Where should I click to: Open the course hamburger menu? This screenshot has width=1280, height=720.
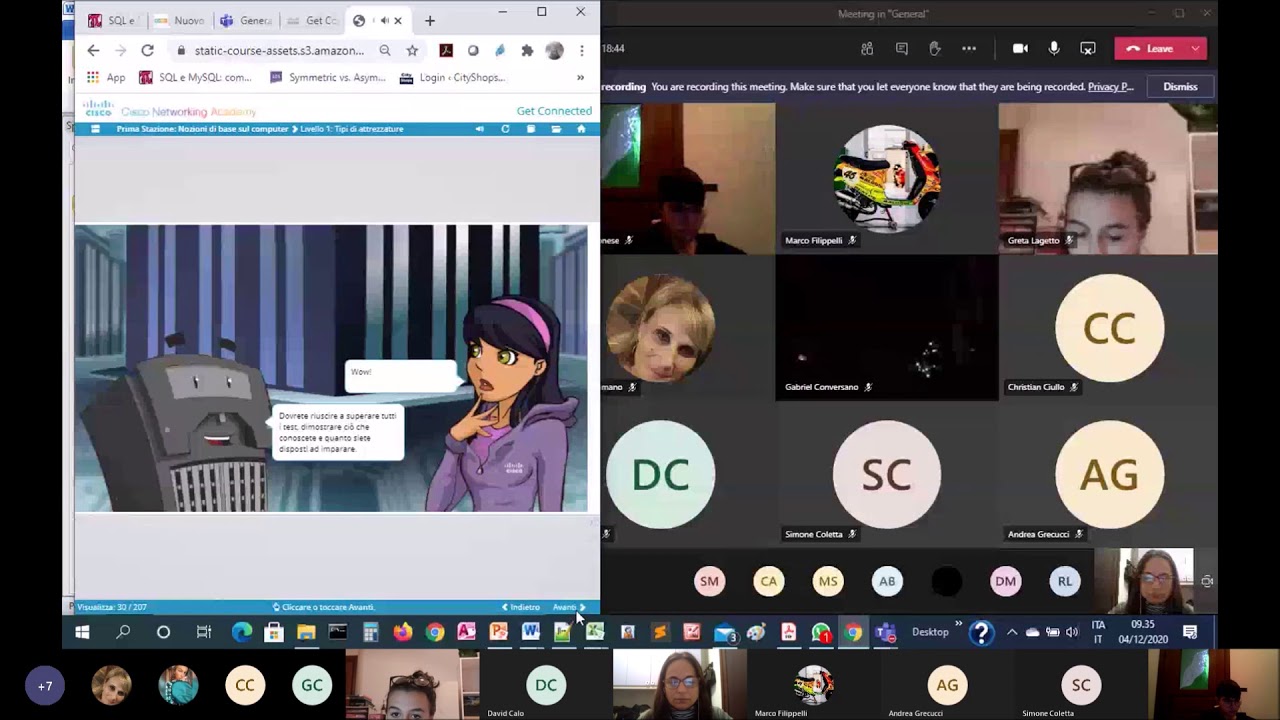click(95, 129)
